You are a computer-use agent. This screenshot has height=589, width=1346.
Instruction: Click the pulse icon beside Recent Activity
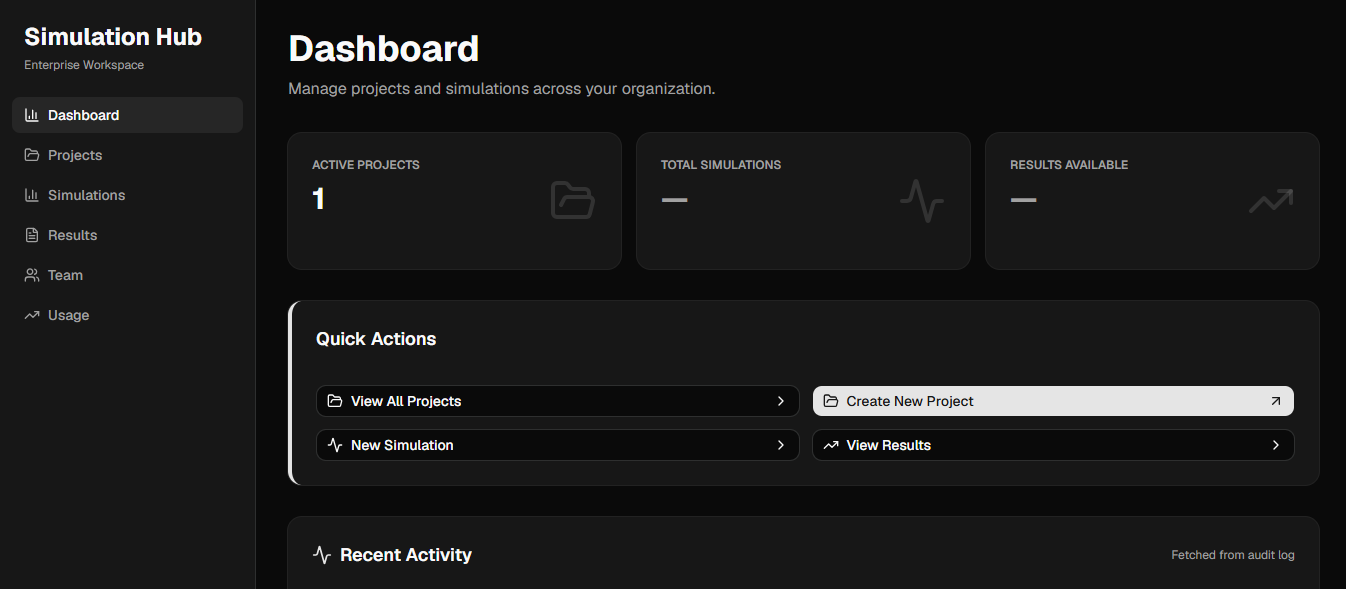pos(322,555)
